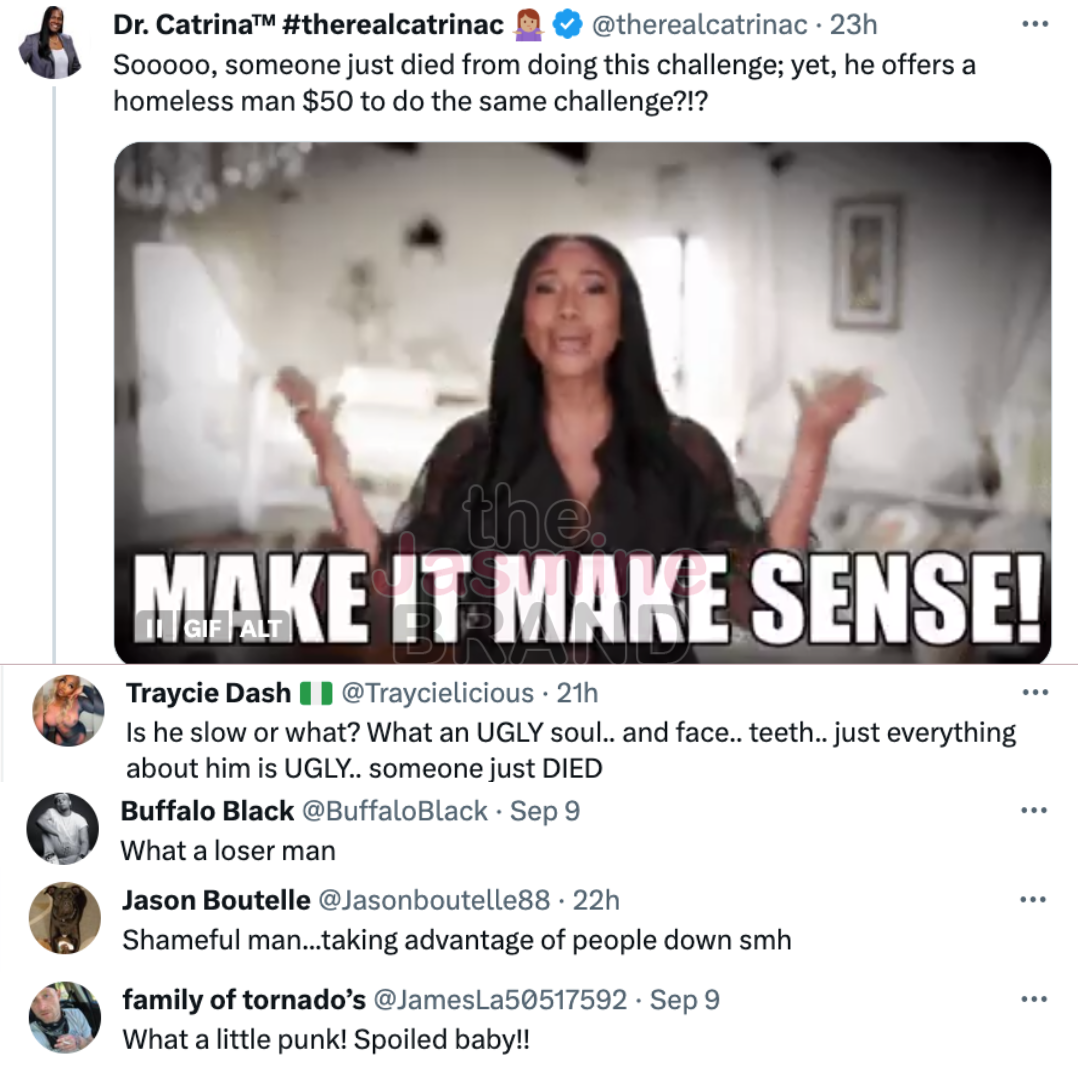Viewport: 1080px width, 1080px height.
Task: Open Traycie Dash's profile avatar
Action: [x=68, y=711]
